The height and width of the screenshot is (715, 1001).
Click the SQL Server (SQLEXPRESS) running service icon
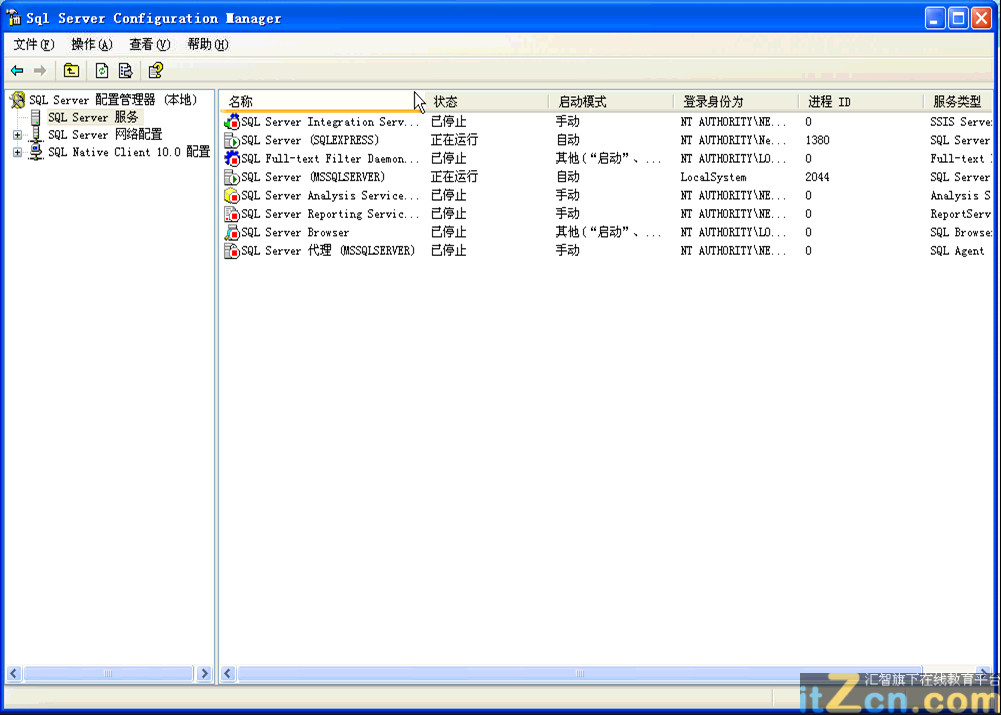(232, 140)
